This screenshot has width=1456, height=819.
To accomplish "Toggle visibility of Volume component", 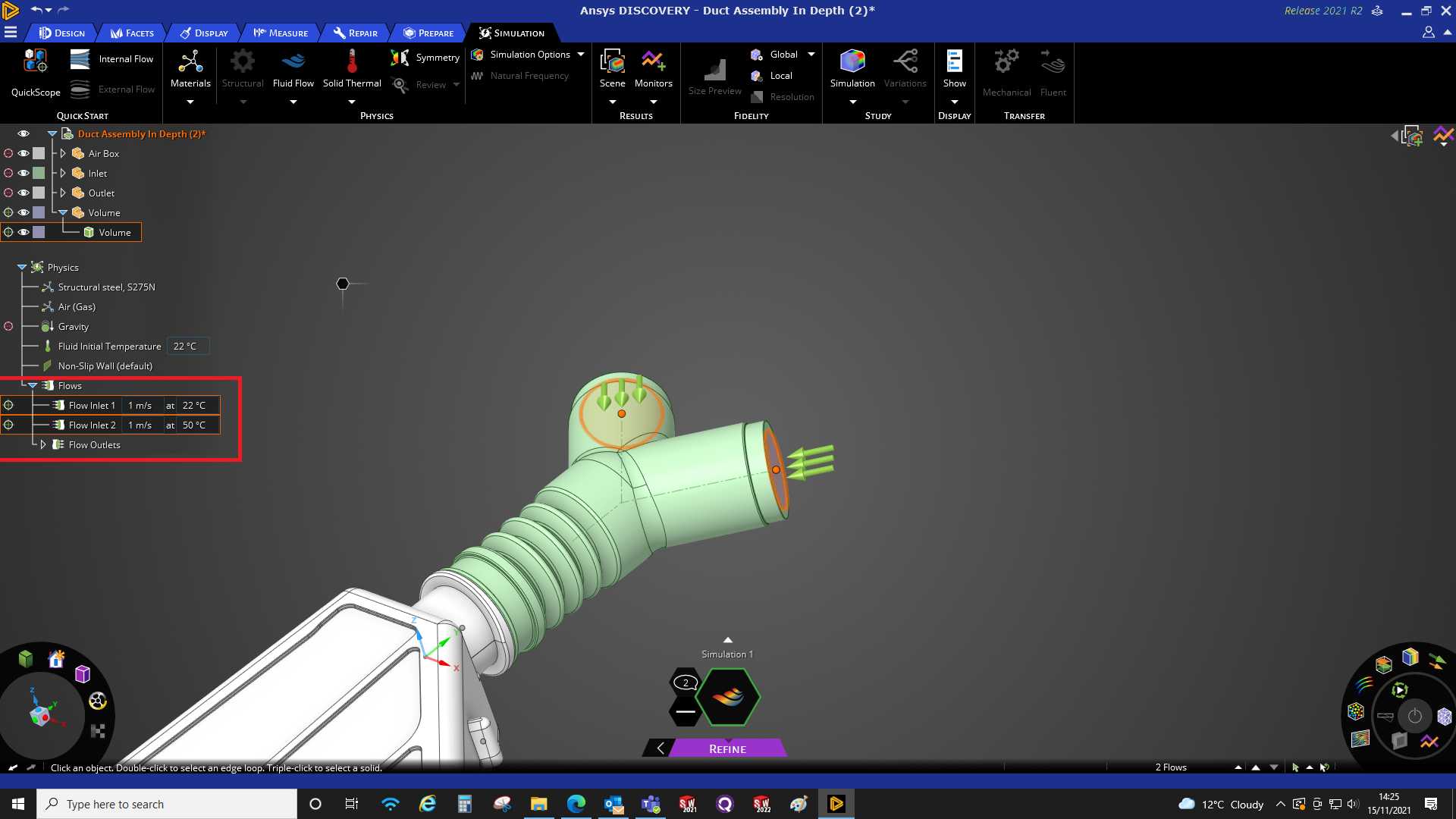I will (x=24, y=212).
